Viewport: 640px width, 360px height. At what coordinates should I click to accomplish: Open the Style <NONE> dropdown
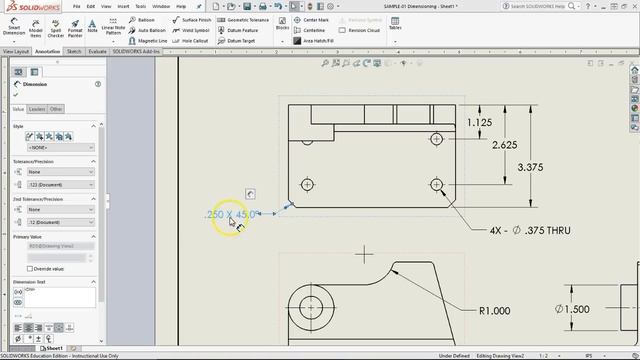coord(61,147)
